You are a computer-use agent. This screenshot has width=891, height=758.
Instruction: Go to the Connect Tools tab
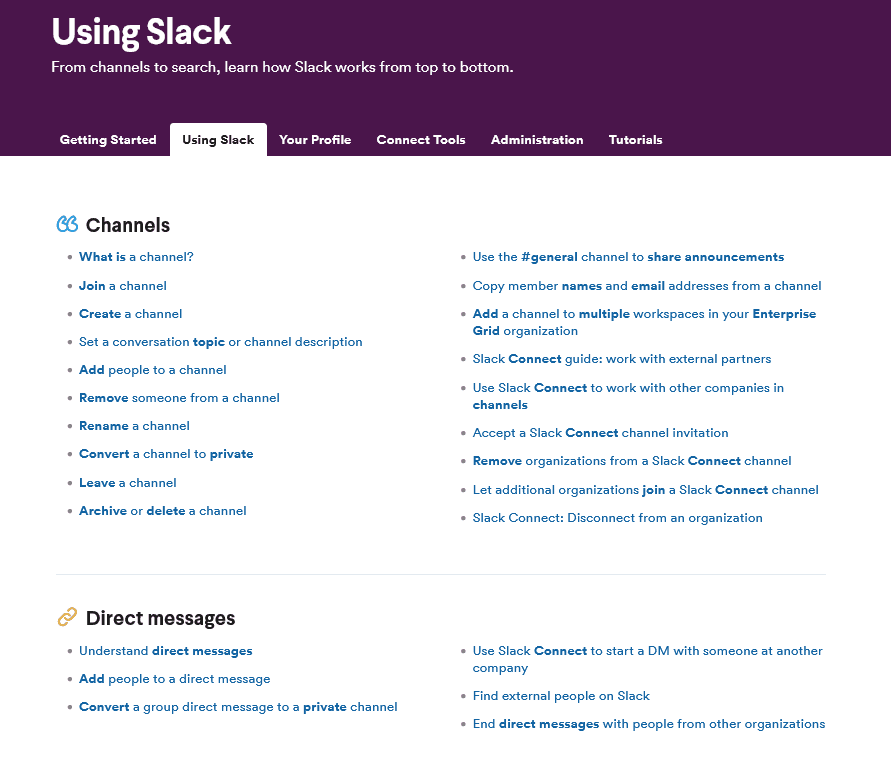(x=421, y=140)
